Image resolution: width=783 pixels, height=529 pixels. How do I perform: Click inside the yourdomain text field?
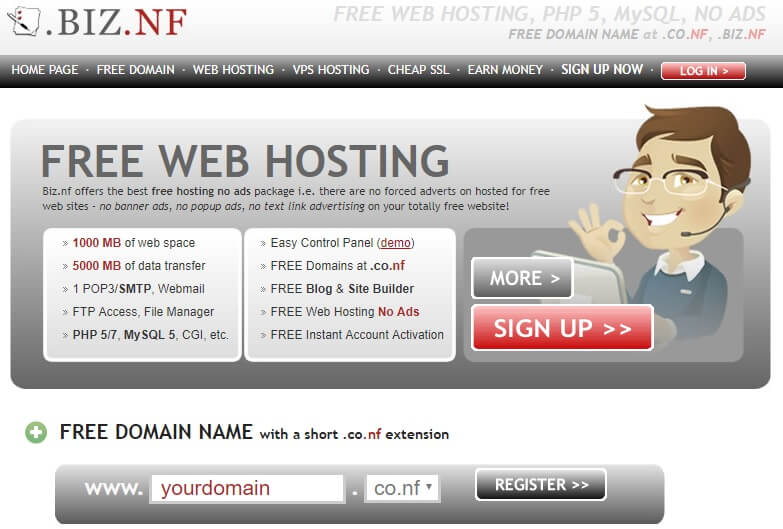[x=247, y=488]
